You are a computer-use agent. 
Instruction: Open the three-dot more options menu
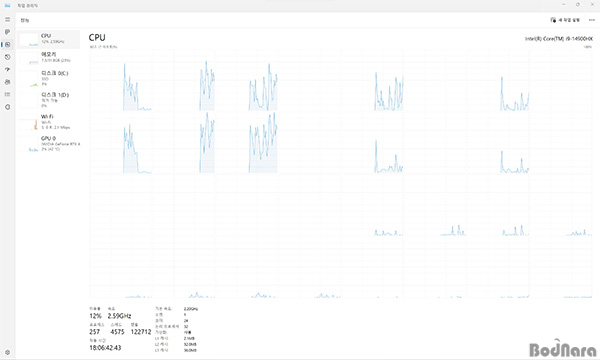coord(592,20)
